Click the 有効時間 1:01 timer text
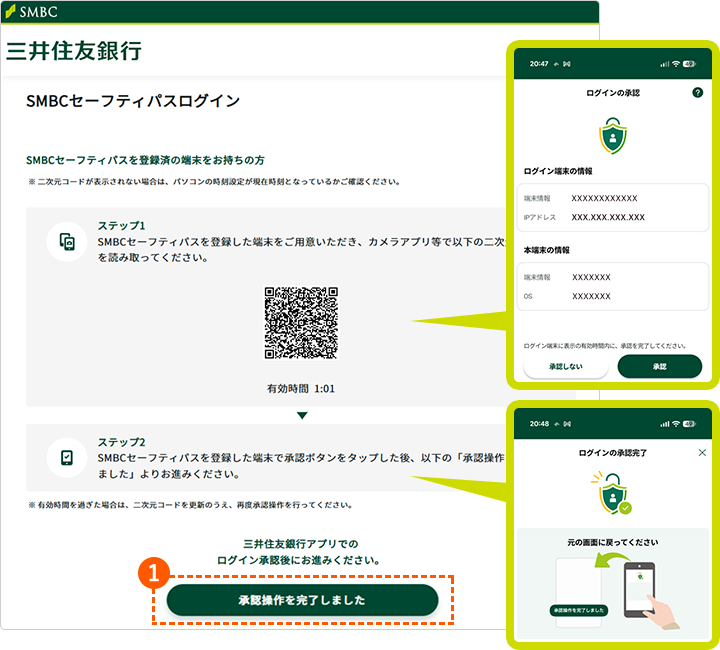The height and width of the screenshot is (650, 720). (301, 389)
